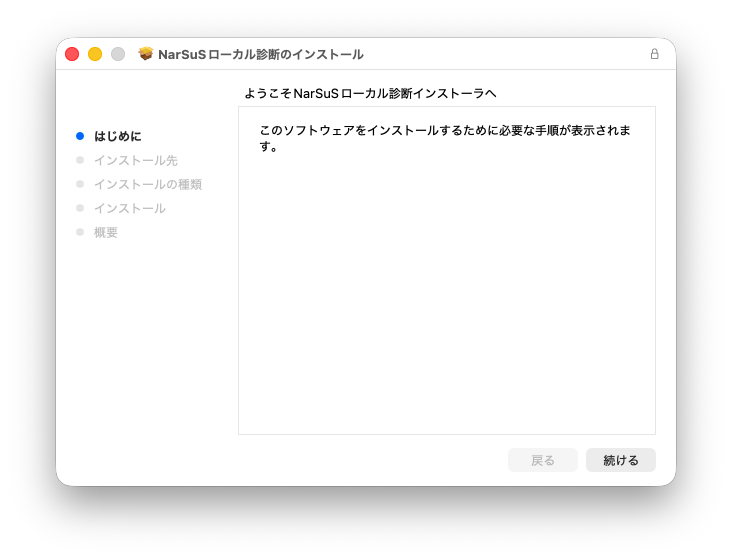Click the 続ける continue button
732x560 pixels.
[621, 460]
